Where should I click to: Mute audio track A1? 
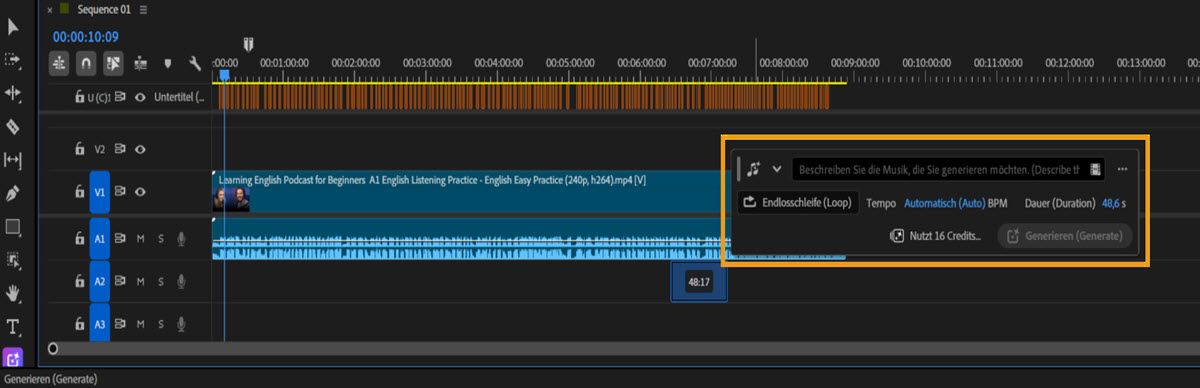pos(141,239)
